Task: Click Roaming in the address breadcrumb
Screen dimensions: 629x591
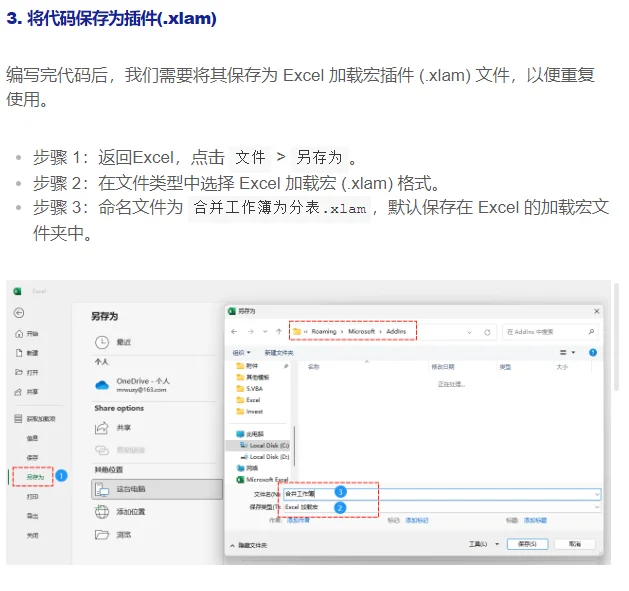Action: click(x=324, y=331)
